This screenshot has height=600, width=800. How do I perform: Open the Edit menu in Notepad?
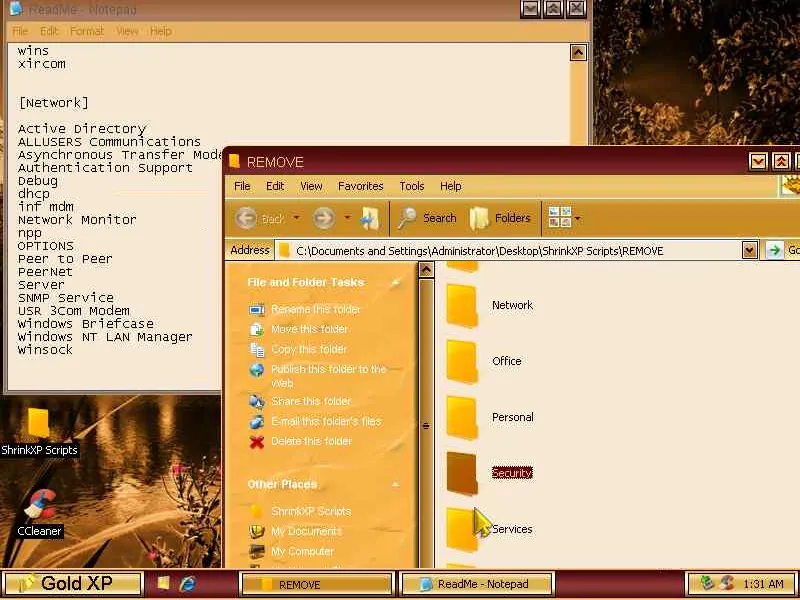click(x=49, y=31)
